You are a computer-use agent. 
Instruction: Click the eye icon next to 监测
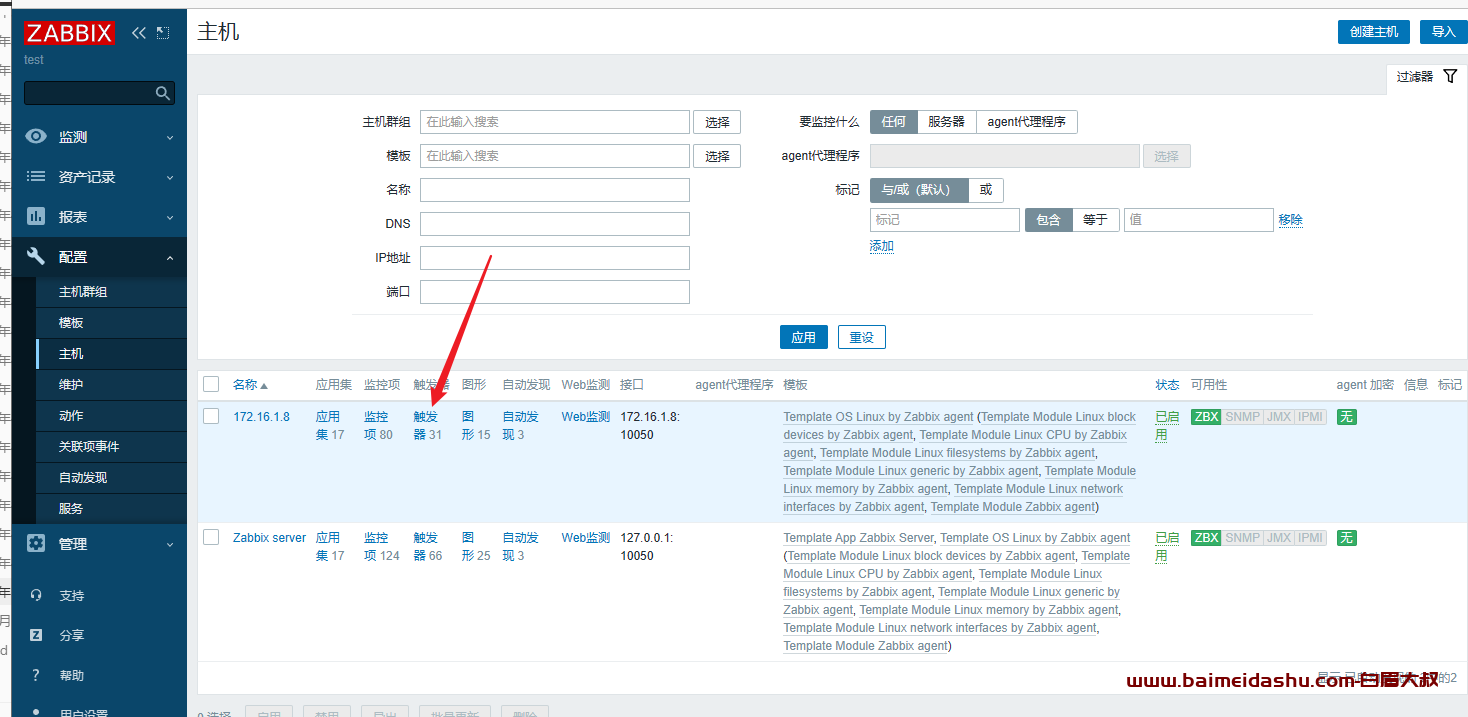tap(36, 137)
